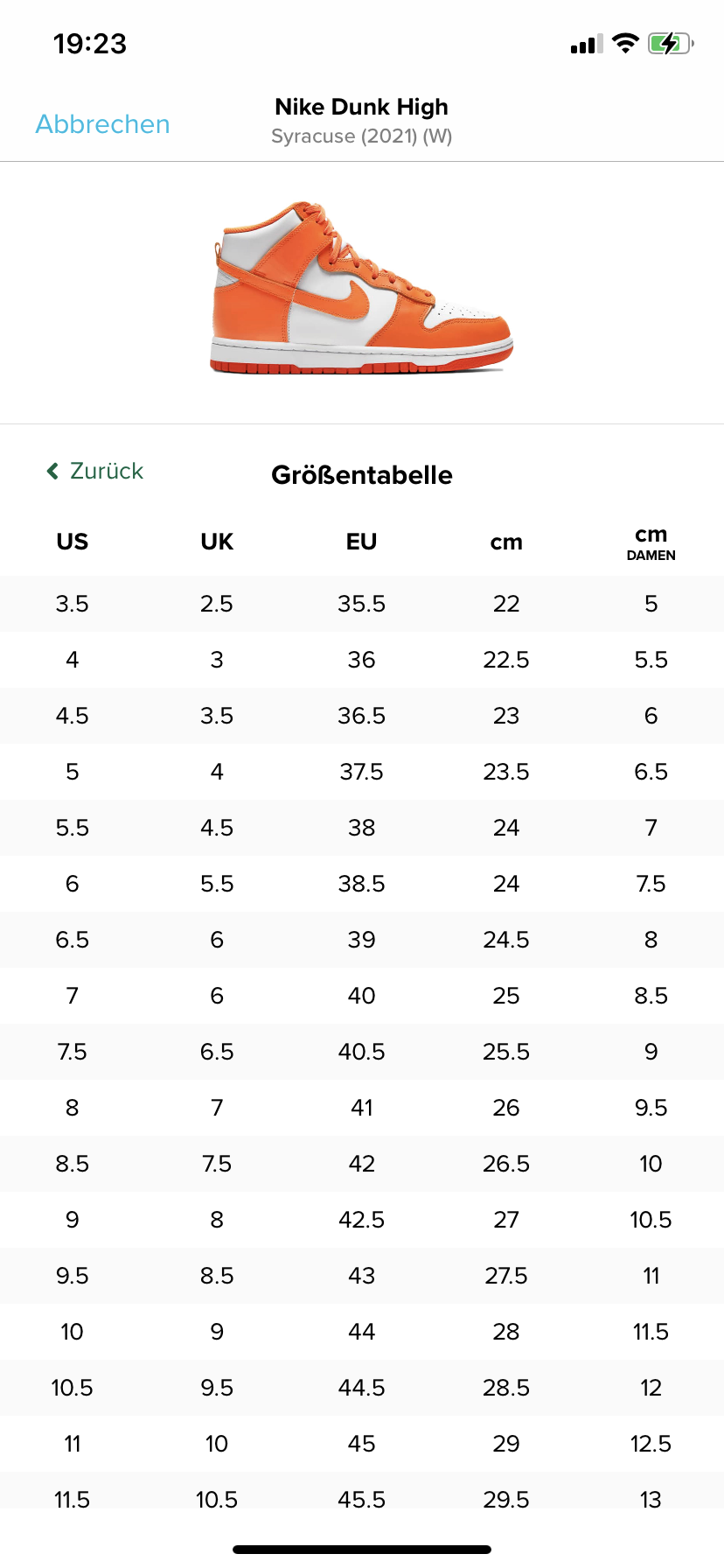Tap the home indicator bar at bottom
Viewport: 724px width, 1568px height.
coord(362,1549)
